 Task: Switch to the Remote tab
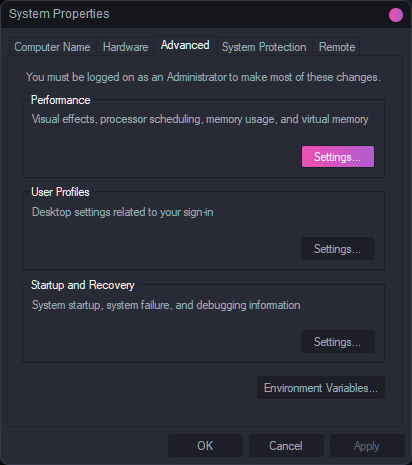[x=337, y=47]
